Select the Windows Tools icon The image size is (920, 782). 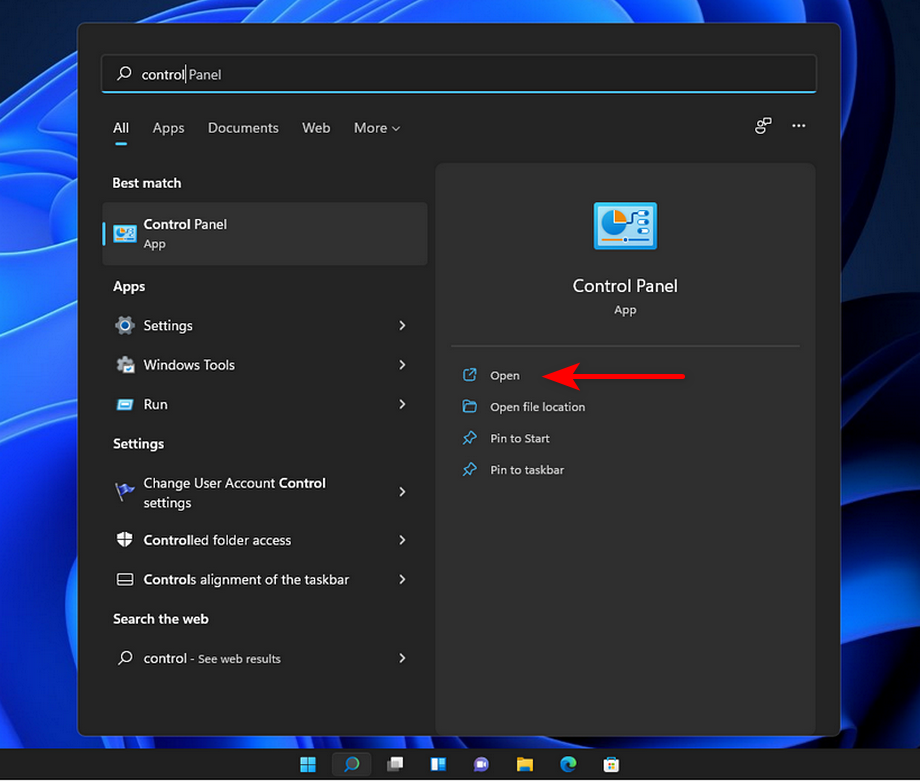click(123, 364)
